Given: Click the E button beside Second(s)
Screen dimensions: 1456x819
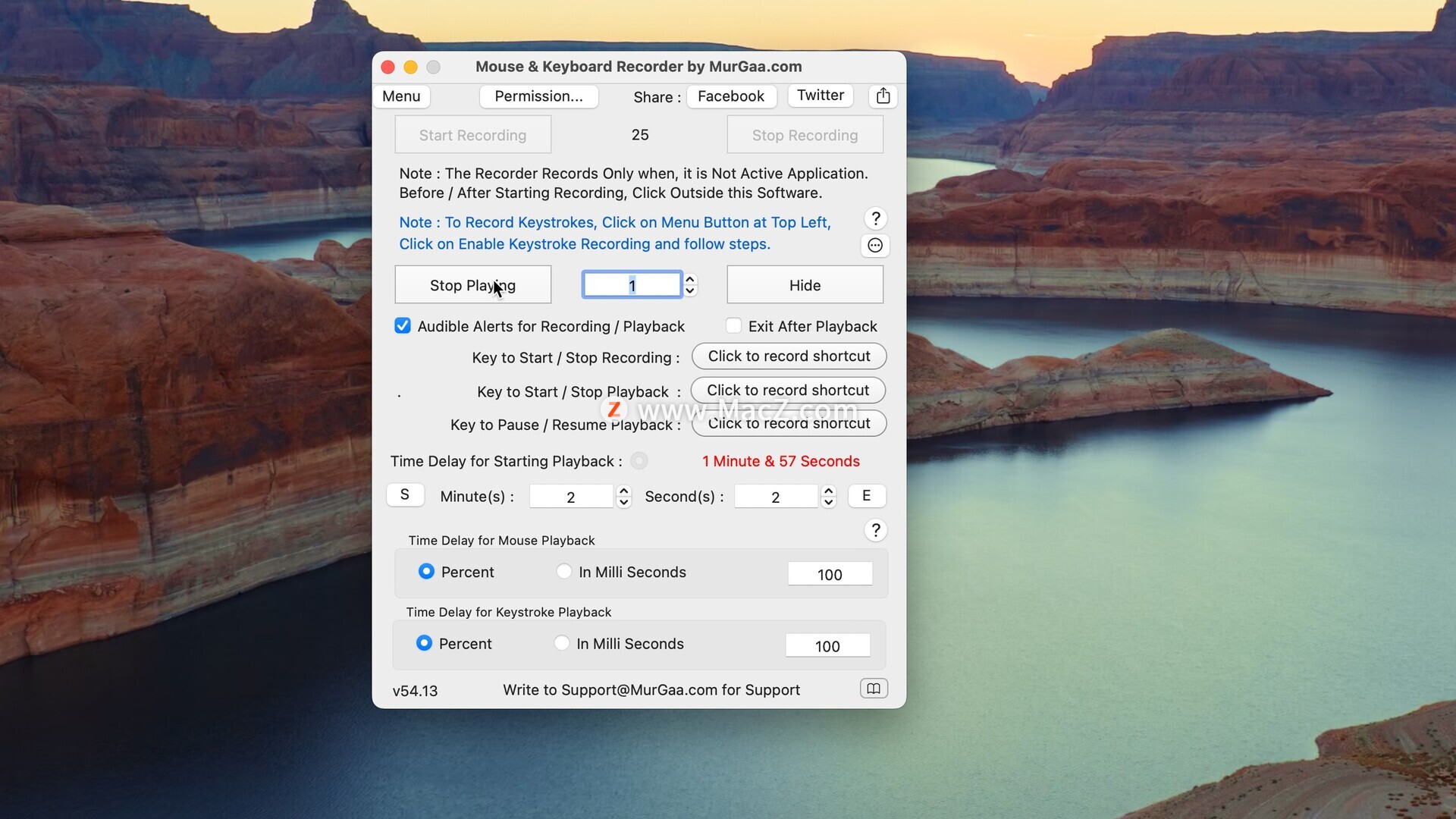Looking at the screenshot, I should click(x=866, y=496).
